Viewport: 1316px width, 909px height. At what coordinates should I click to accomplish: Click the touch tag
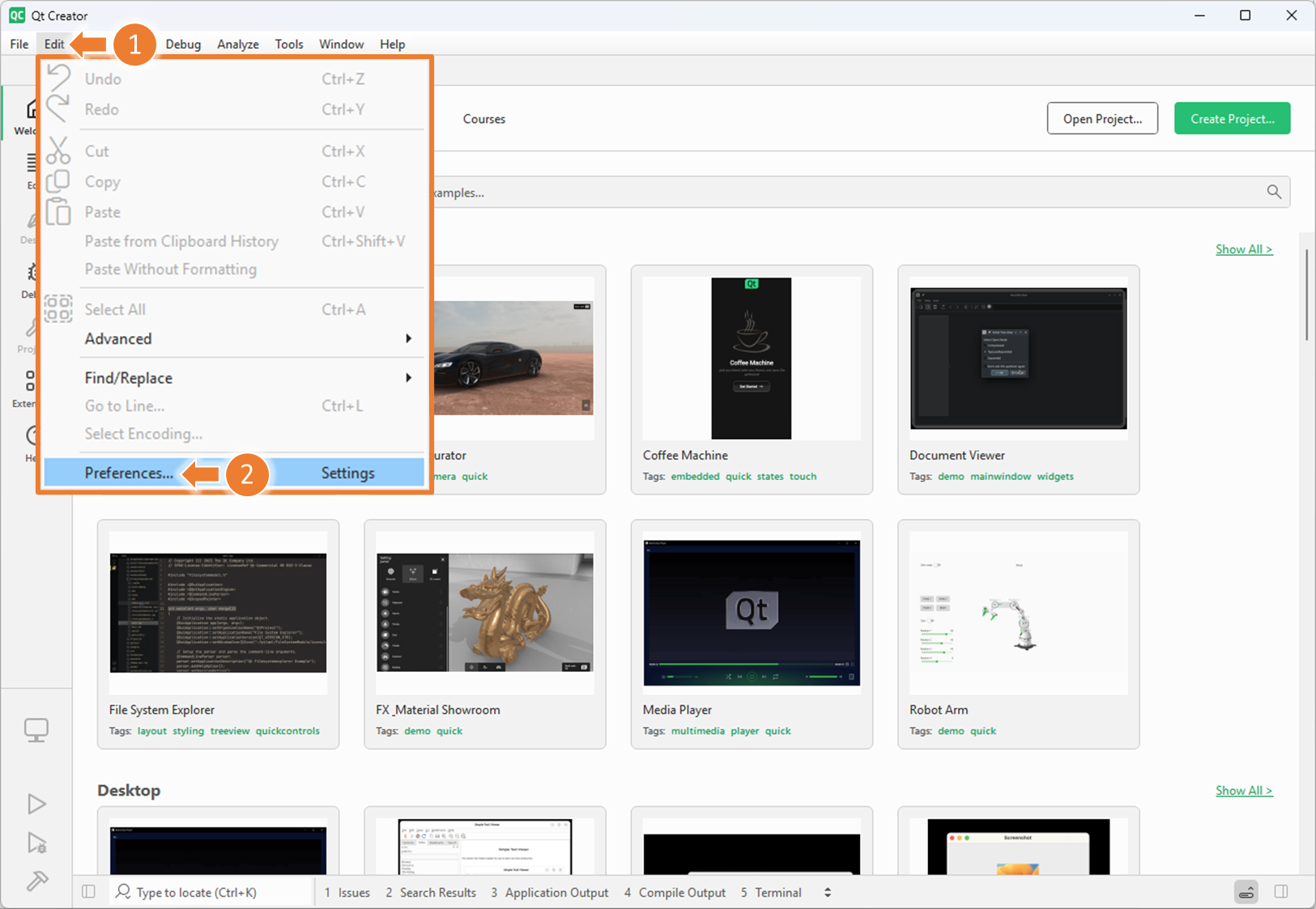tap(803, 476)
